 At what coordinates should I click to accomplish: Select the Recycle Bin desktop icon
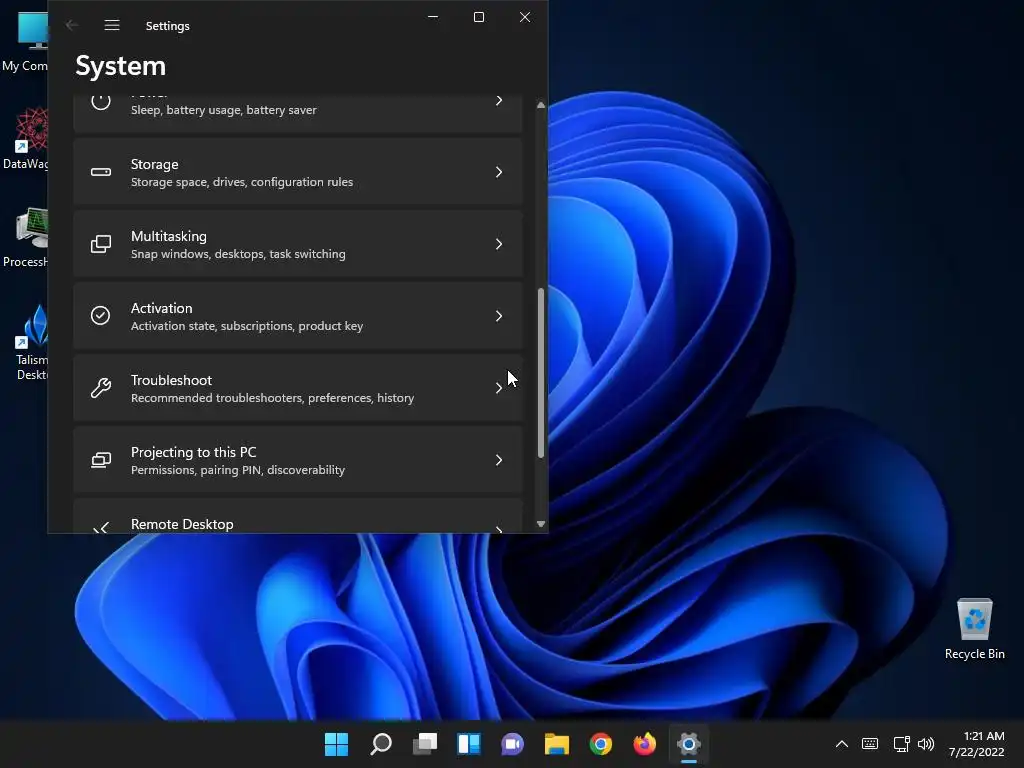pyautogui.click(x=974, y=629)
